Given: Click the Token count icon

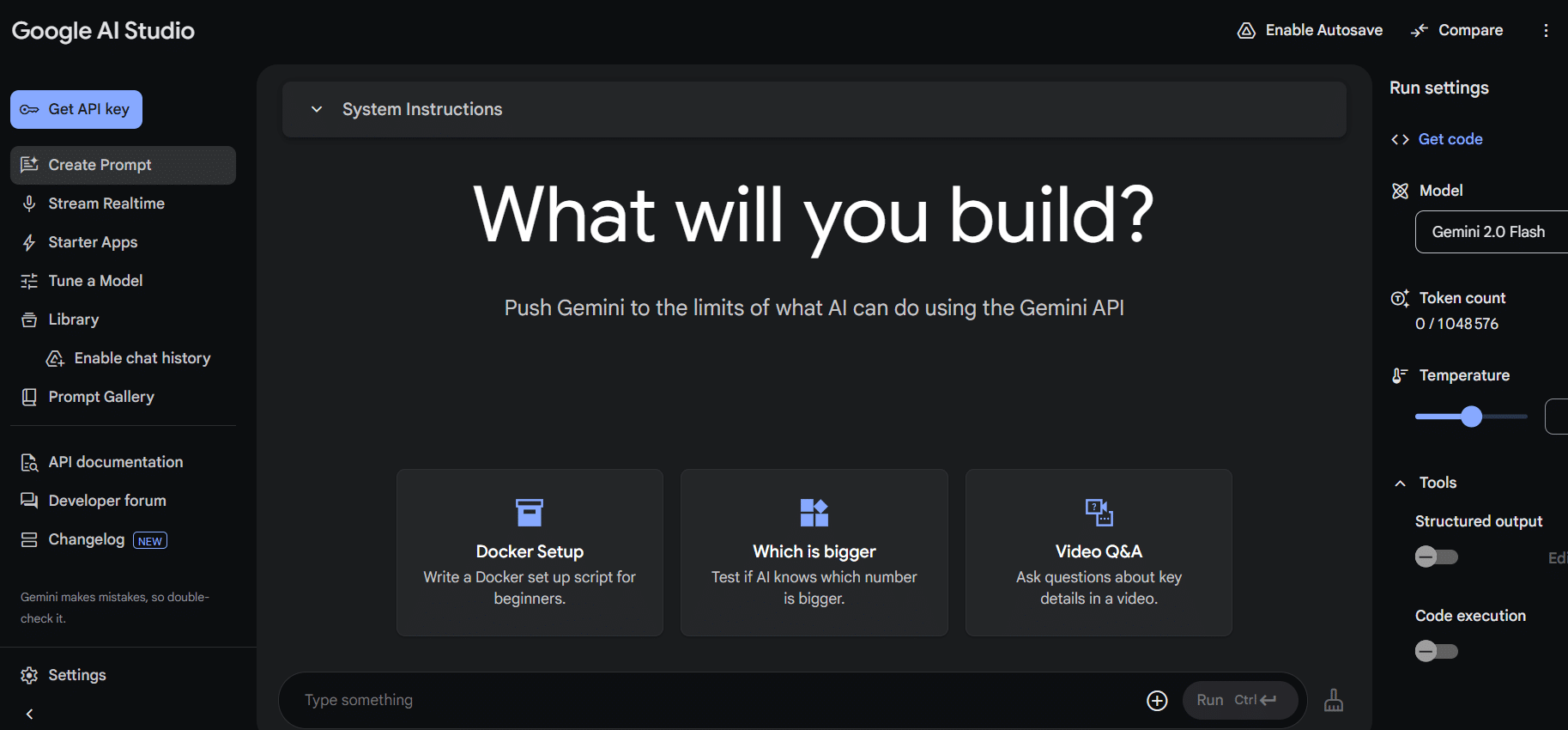Looking at the screenshot, I should 1400,298.
